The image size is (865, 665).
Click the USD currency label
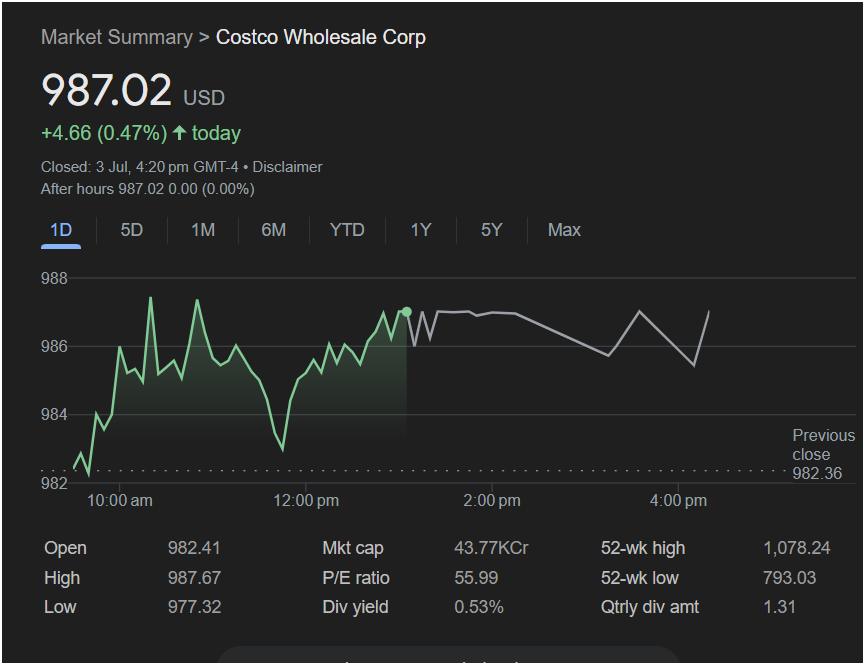pyautogui.click(x=204, y=98)
